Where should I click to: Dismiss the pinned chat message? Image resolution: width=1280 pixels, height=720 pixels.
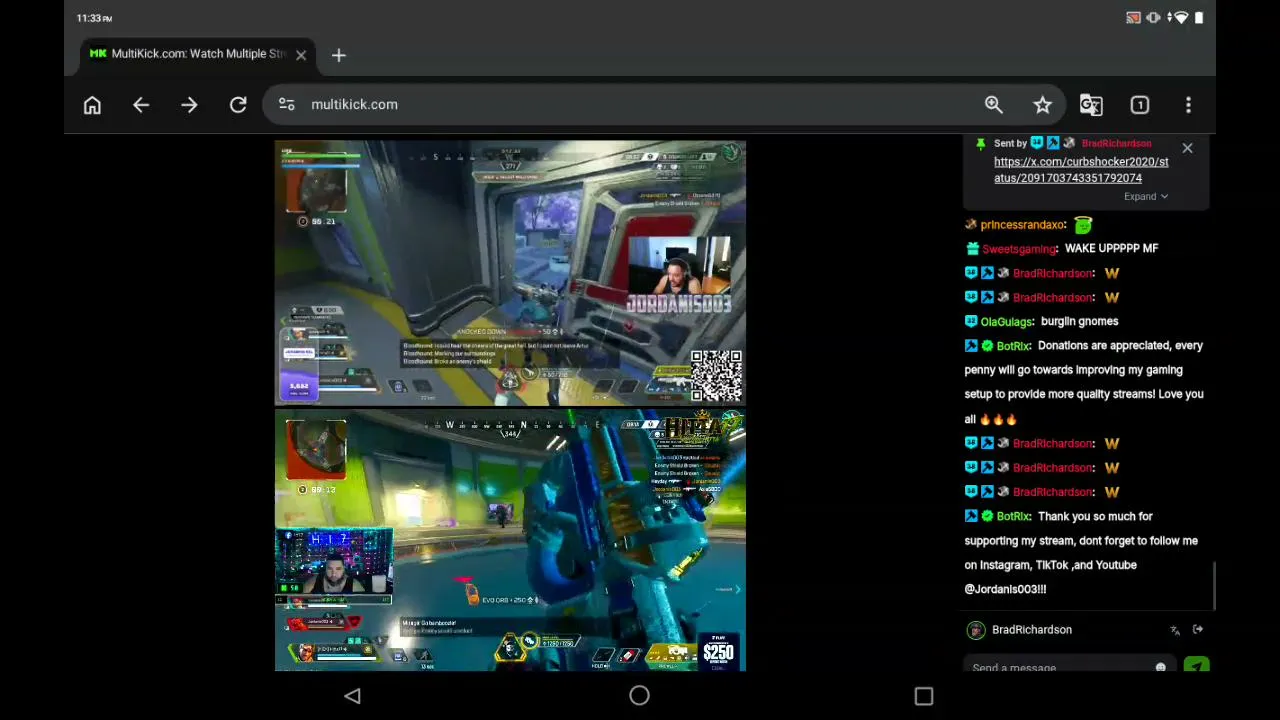(1187, 148)
